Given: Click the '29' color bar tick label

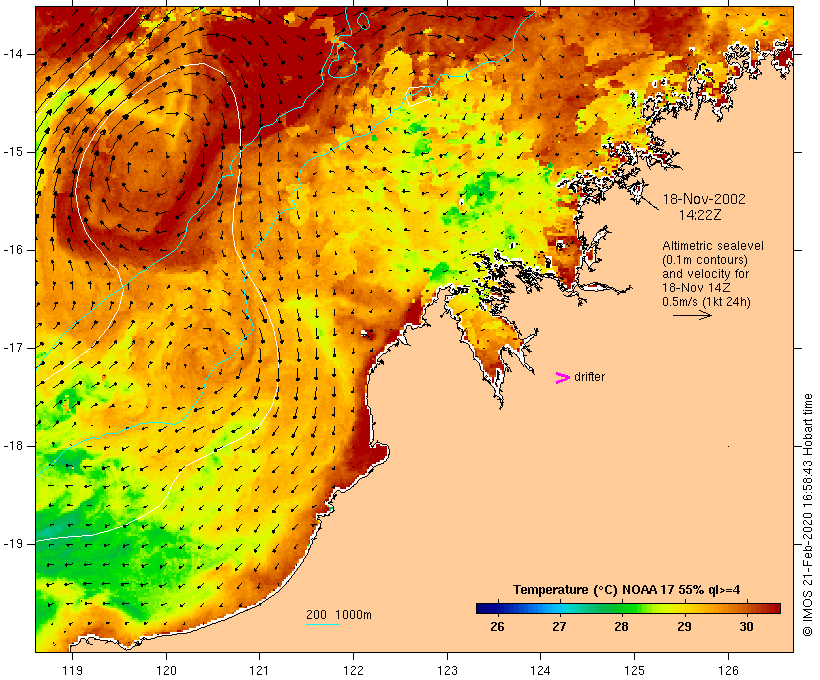Looking at the screenshot, I should 684,627.
